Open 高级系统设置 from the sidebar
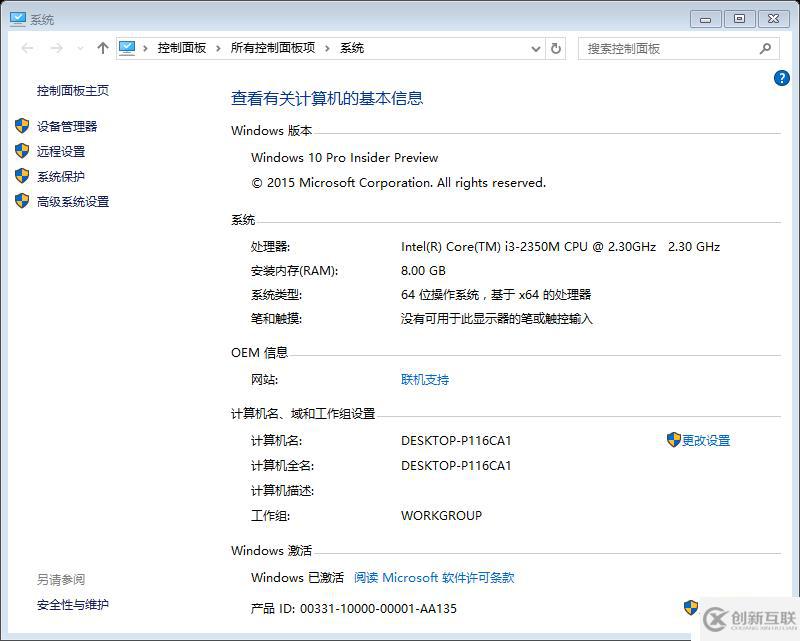 pyautogui.click(x=72, y=202)
